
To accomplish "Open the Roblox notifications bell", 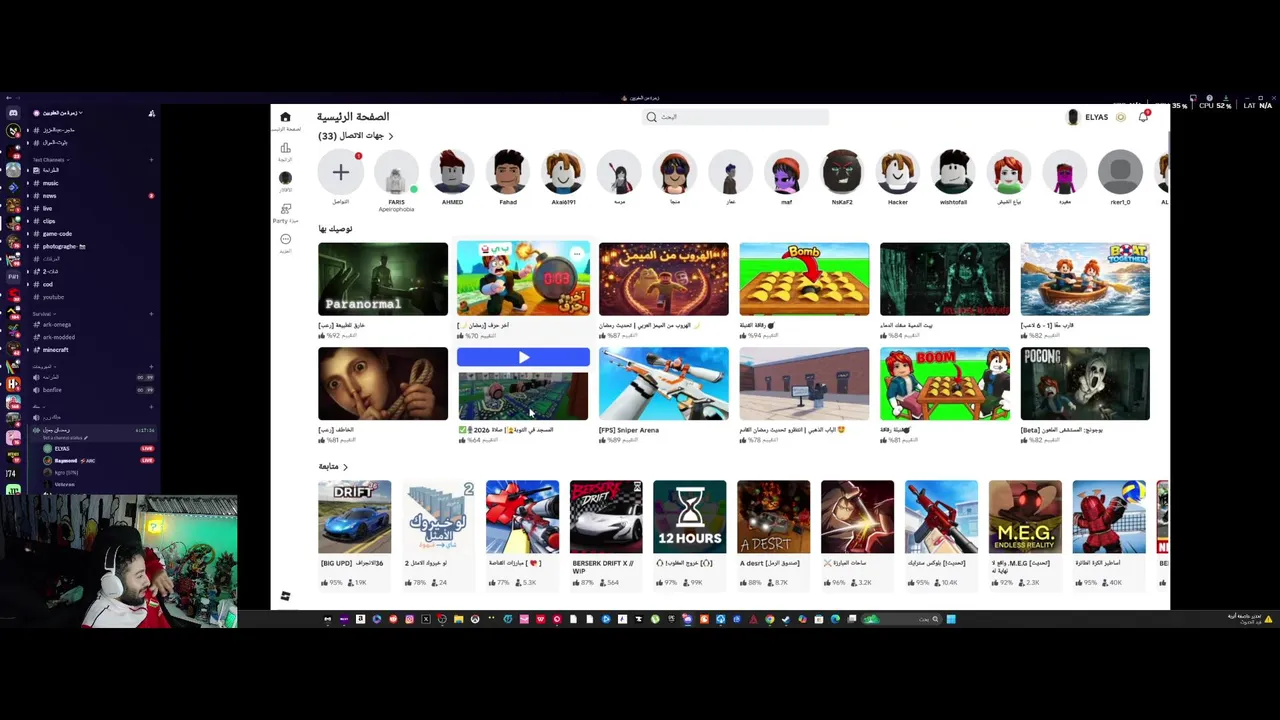I will tap(1143, 117).
